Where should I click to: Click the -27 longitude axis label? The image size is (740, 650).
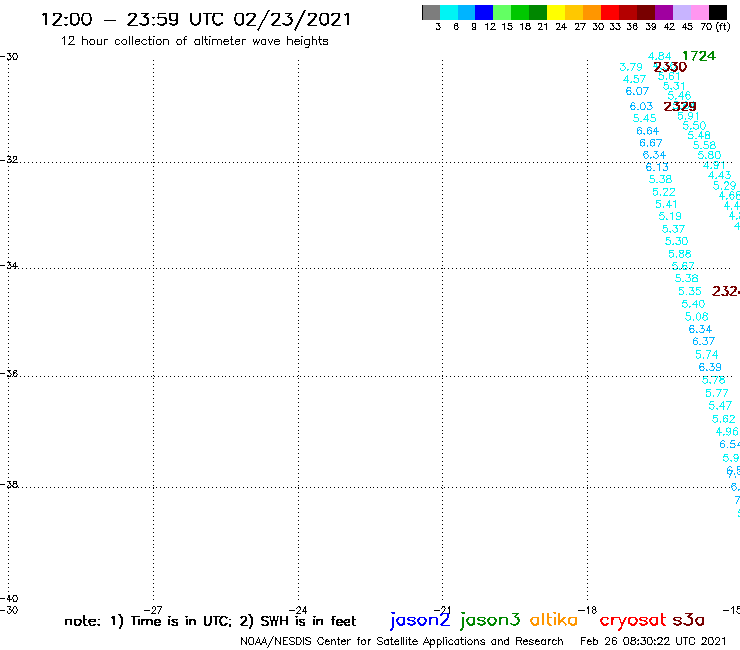click(153, 610)
